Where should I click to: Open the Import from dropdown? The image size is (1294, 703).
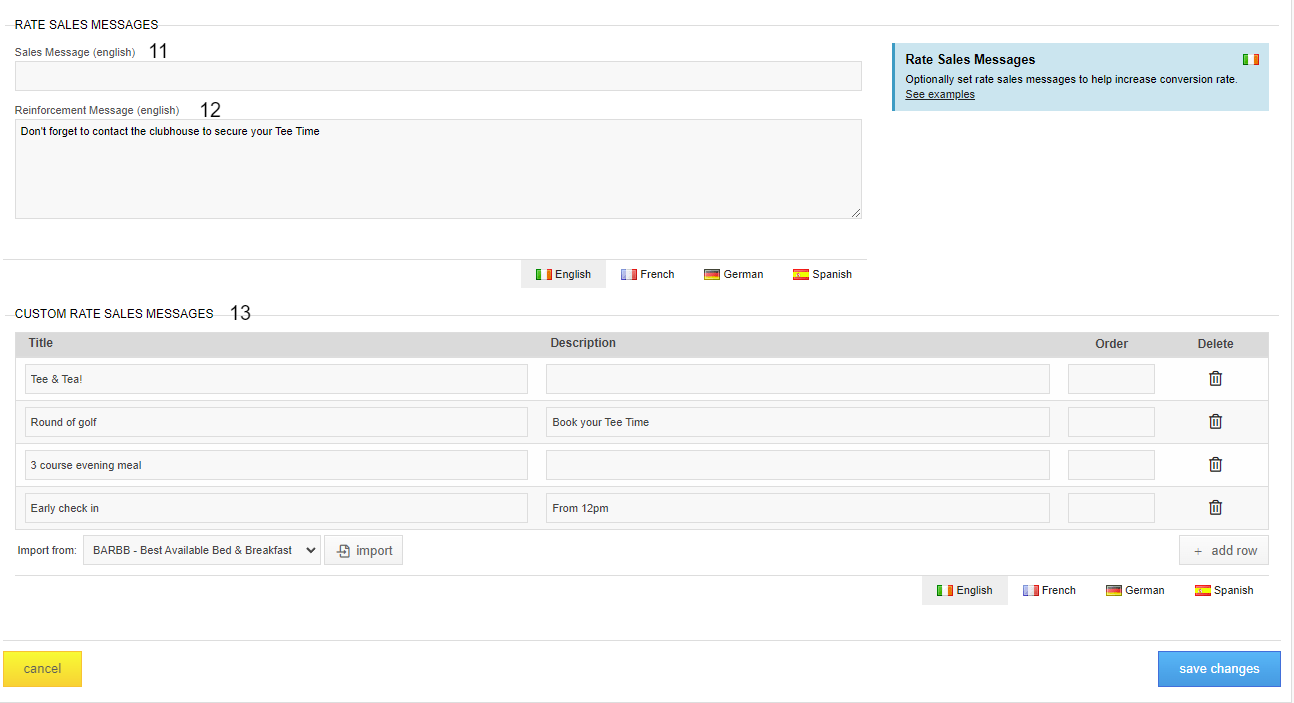(x=202, y=550)
